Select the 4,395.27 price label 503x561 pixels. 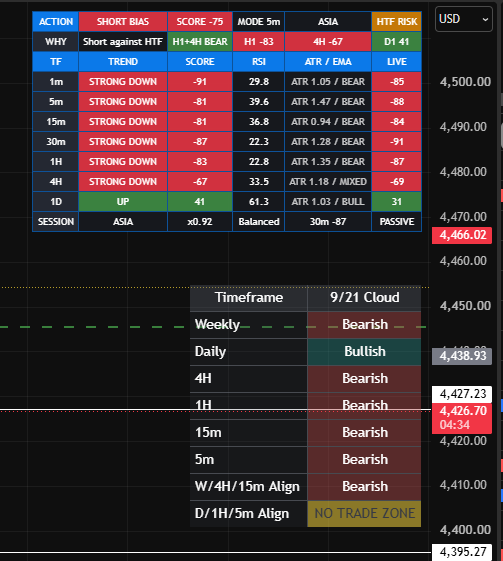(462, 552)
